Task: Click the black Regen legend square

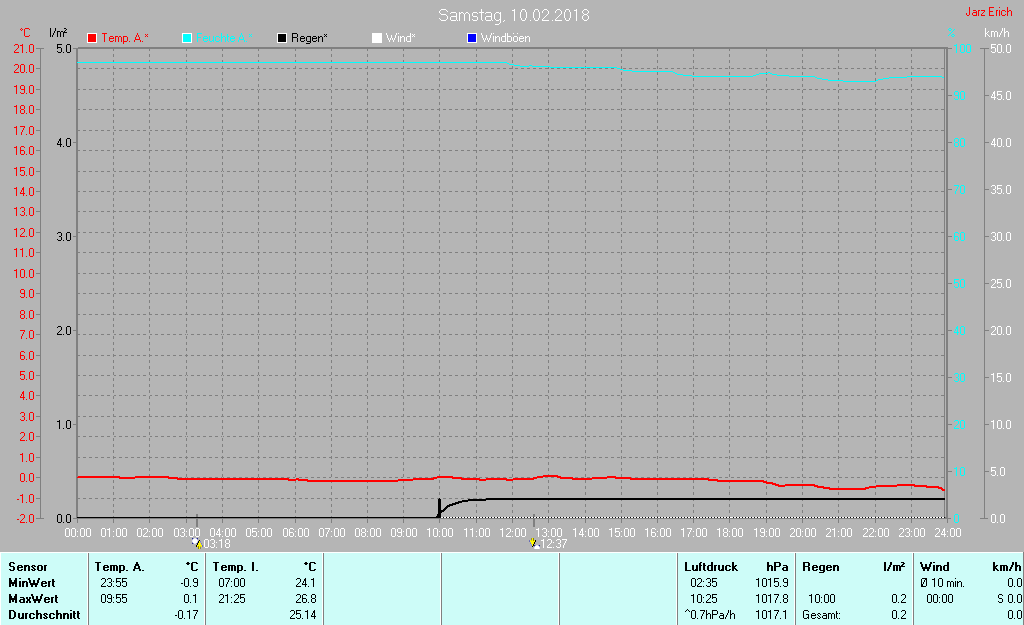Action: pyautogui.click(x=282, y=38)
